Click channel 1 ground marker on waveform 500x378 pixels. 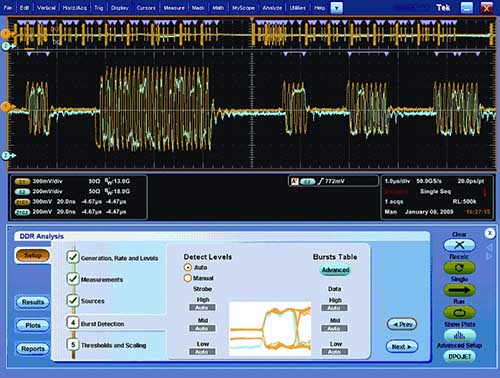click(6, 107)
